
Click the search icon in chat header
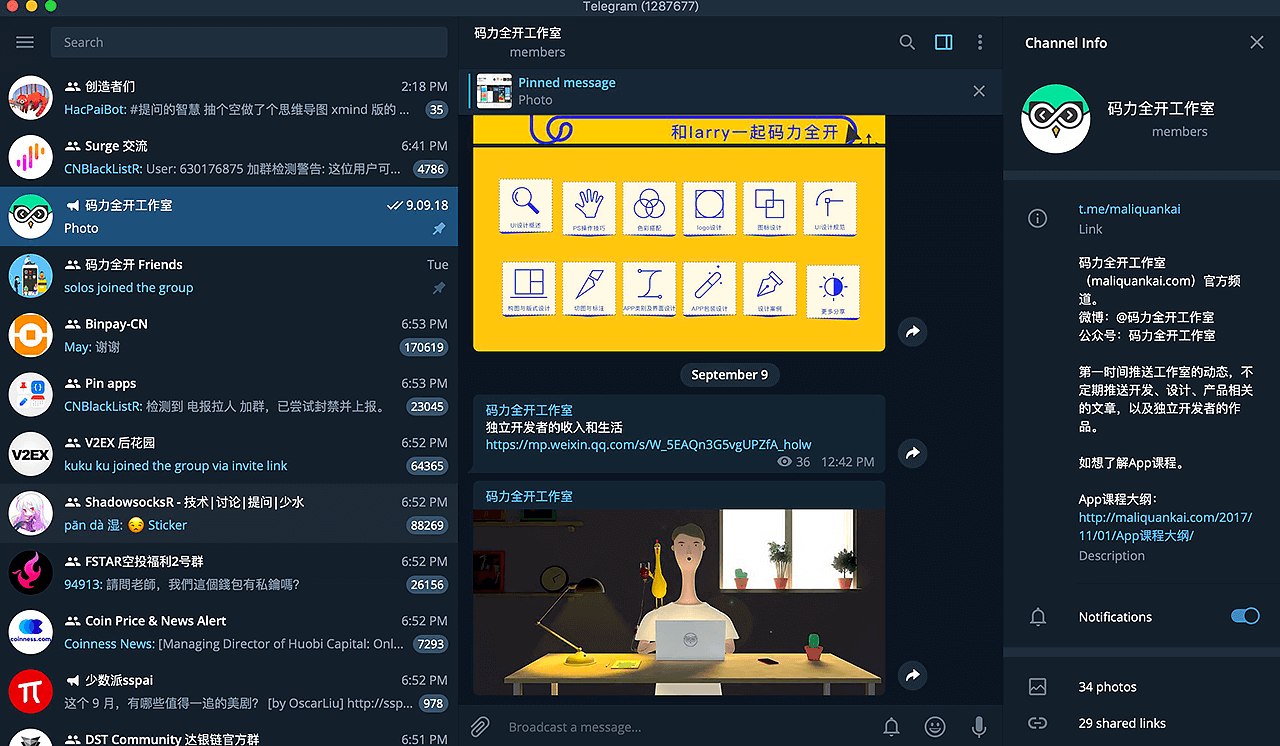(907, 42)
